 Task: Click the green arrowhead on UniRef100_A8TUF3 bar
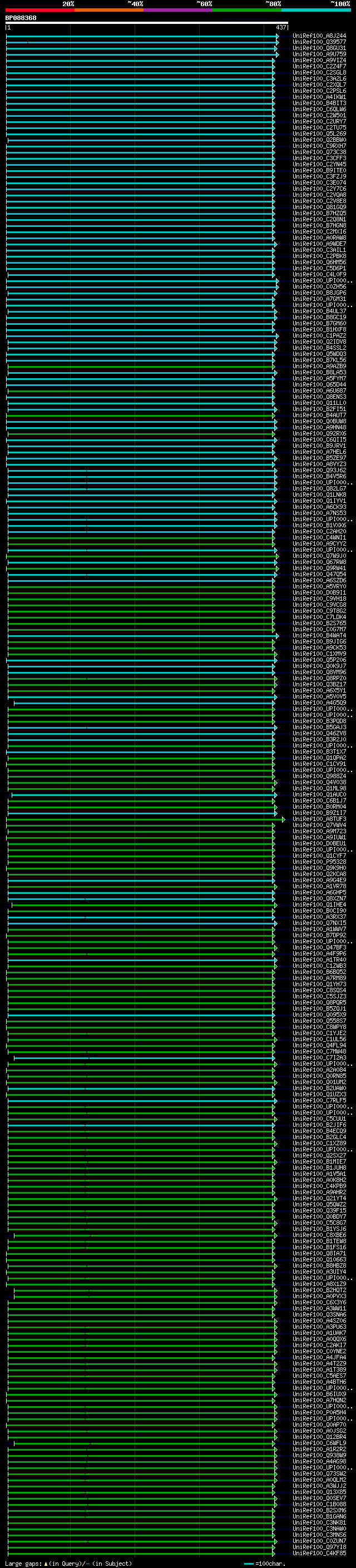tap(284, 819)
